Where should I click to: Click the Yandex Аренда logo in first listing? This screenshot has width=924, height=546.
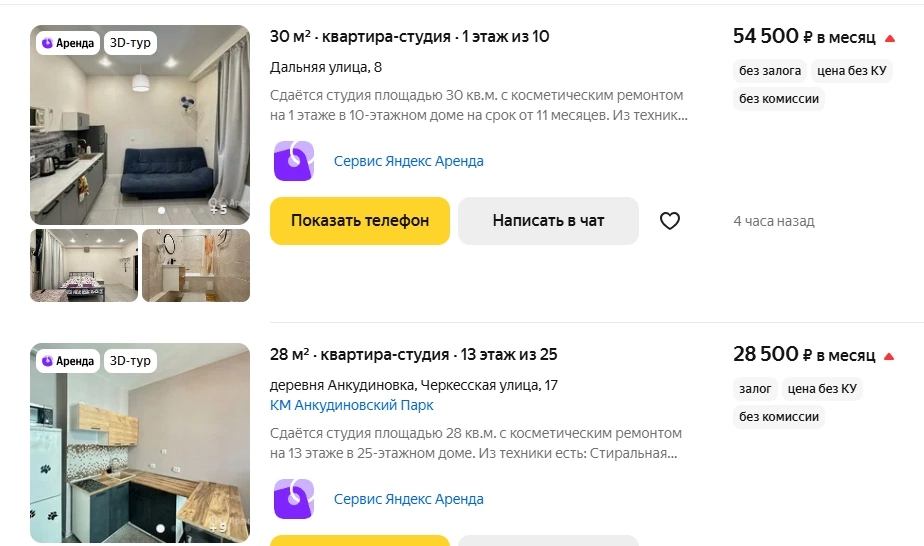tap(293, 161)
